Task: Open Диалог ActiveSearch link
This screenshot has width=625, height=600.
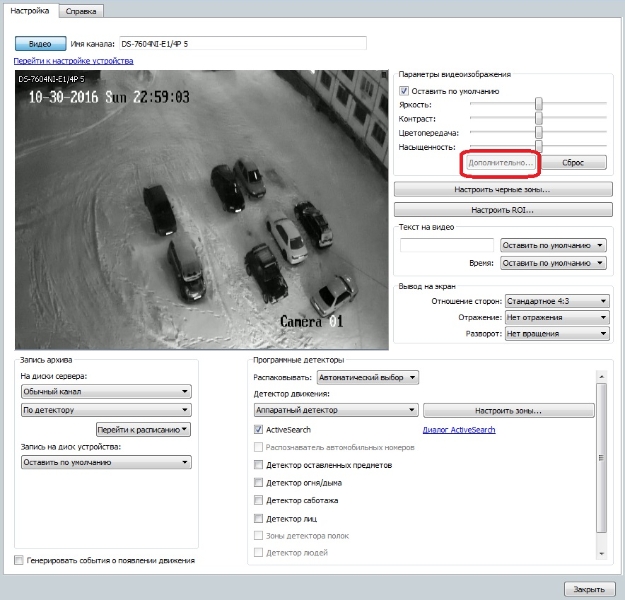Action: (x=459, y=430)
